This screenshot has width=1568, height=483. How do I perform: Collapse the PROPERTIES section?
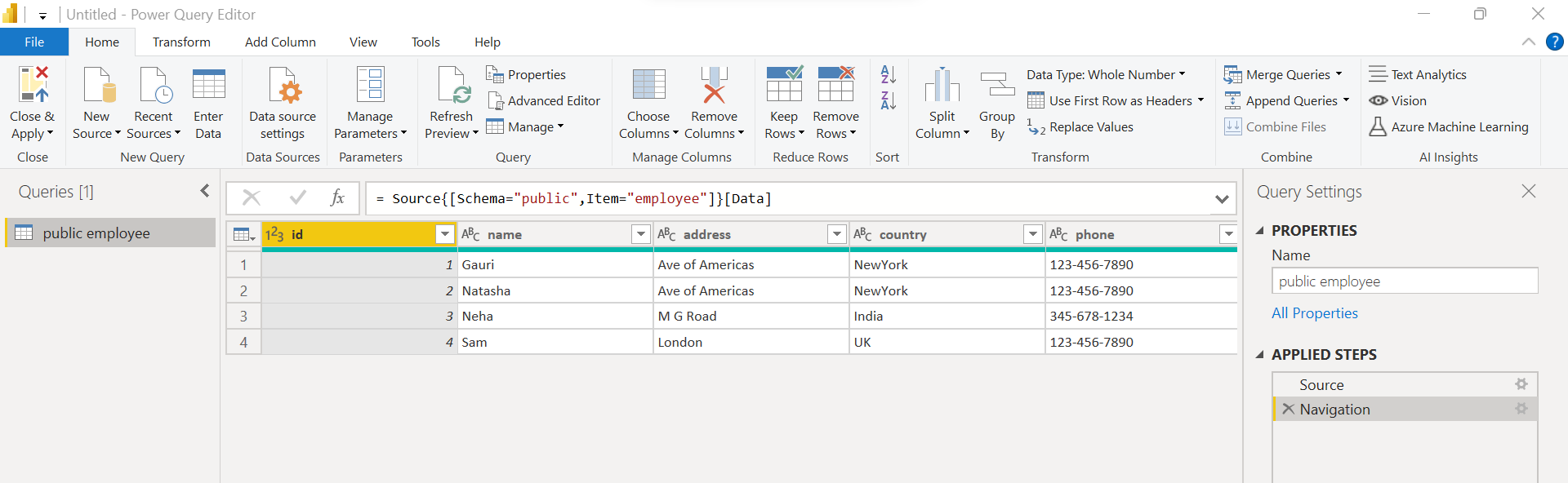[x=1260, y=231]
